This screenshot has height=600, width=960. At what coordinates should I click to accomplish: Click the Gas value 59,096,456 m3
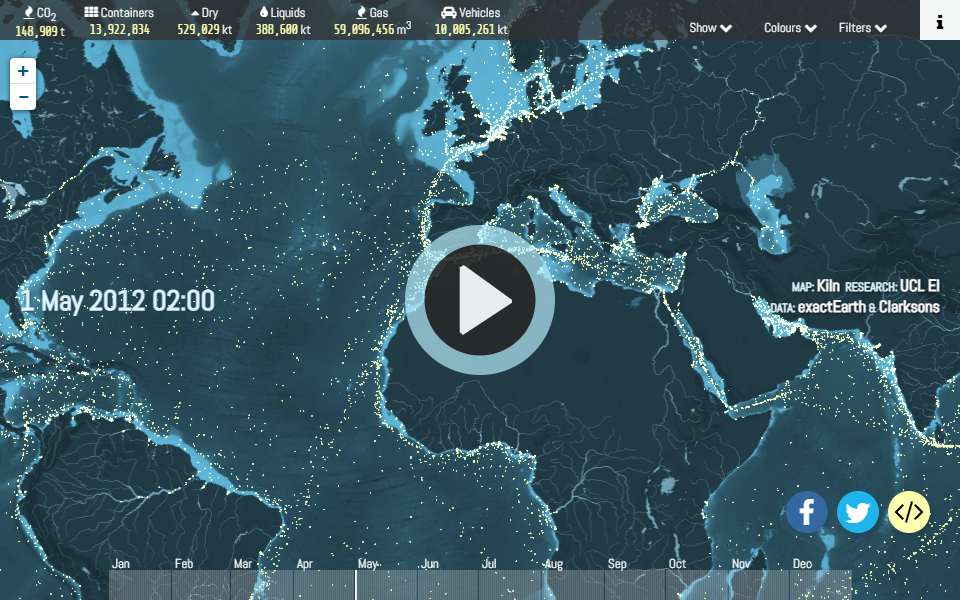(x=372, y=29)
